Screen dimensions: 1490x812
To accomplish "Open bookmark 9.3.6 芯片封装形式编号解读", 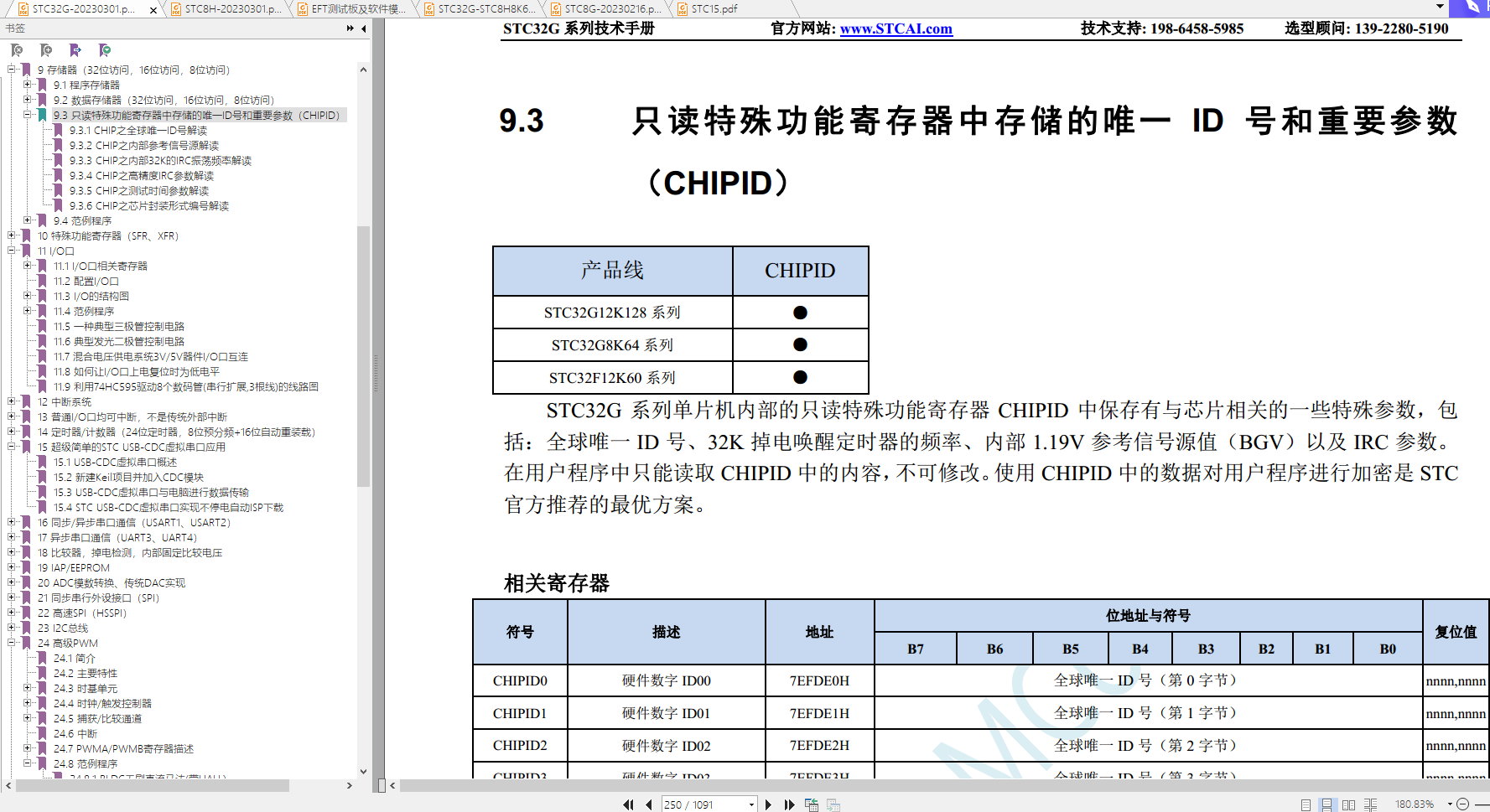I will (x=148, y=205).
